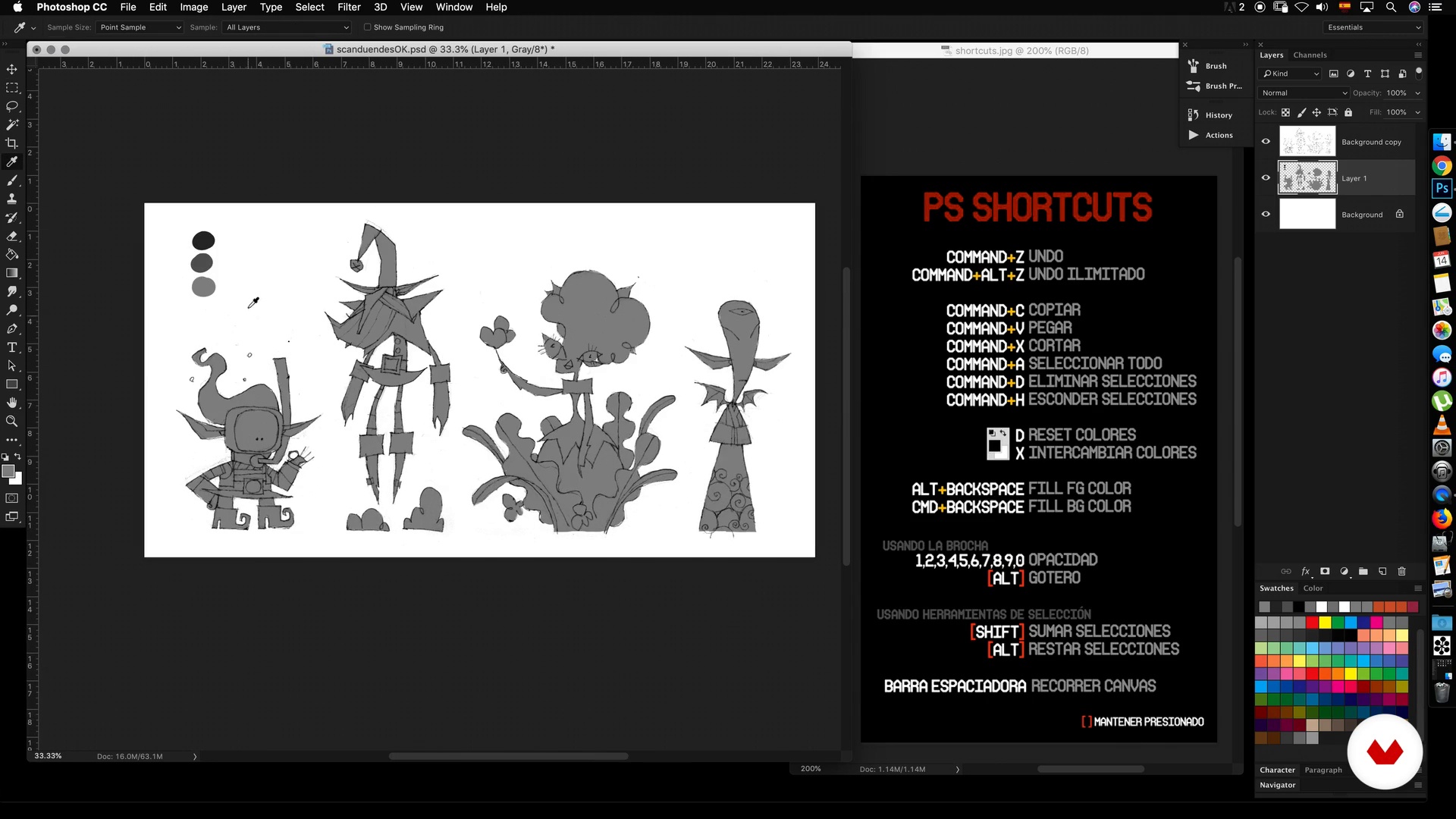Select the Gradient tool

11,273
